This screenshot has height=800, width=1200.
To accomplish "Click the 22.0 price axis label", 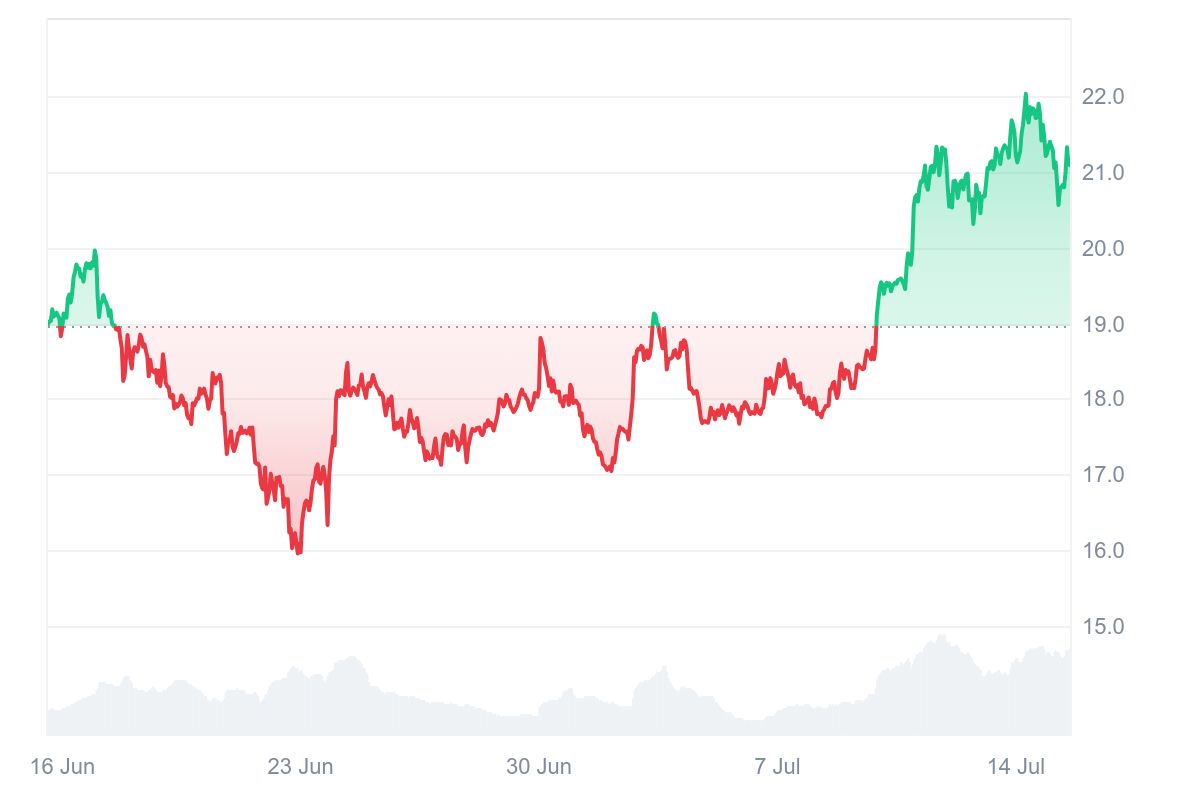I will (x=1102, y=97).
